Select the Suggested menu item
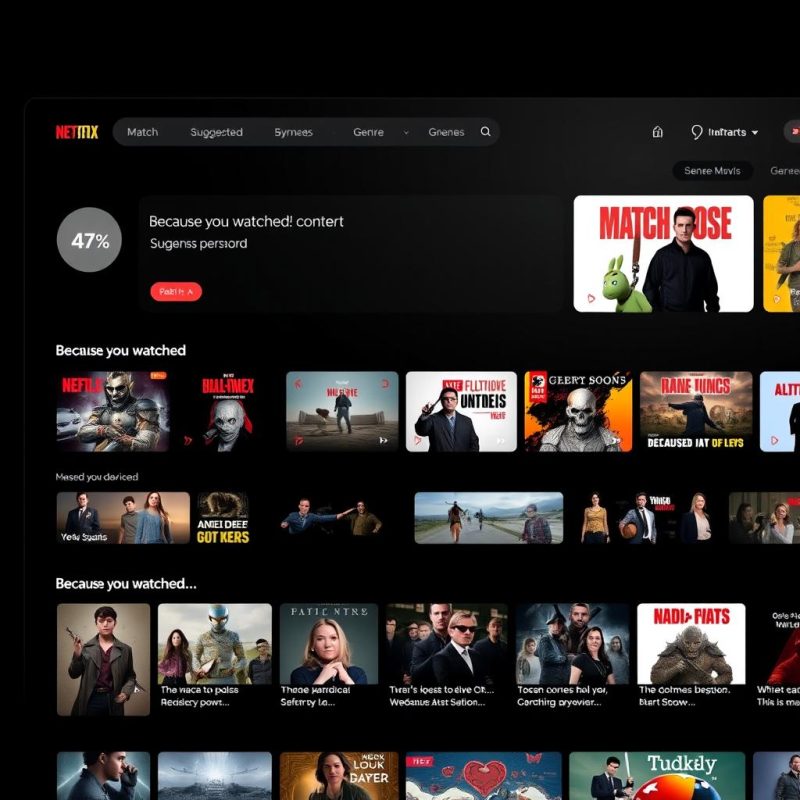Viewport: 800px width, 800px height. click(216, 131)
